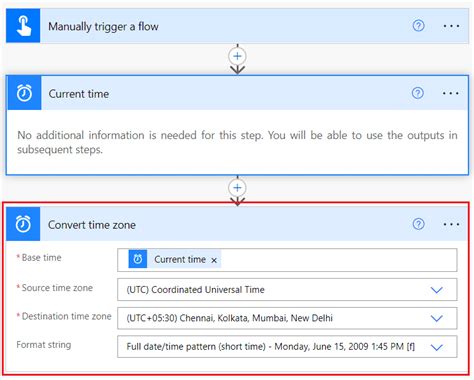This screenshot has height=380, width=474.
Task: Remove the Current time token from Base time
Action: [x=214, y=260]
